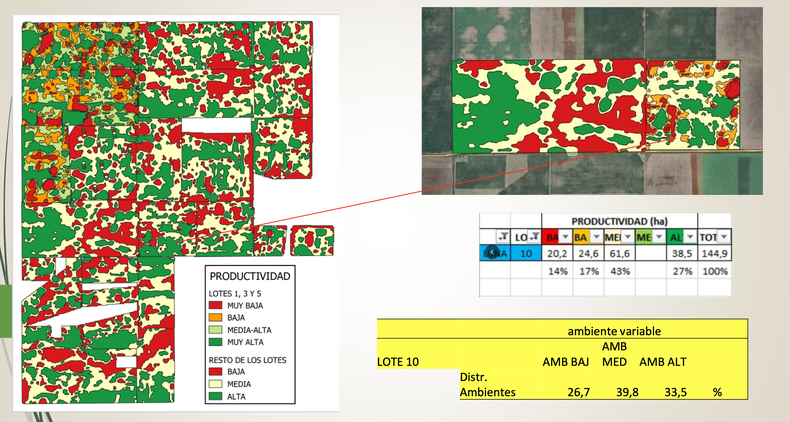Select the cell with value 38,5
The width and height of the screenshot is (790, 422).
[682, 253]
